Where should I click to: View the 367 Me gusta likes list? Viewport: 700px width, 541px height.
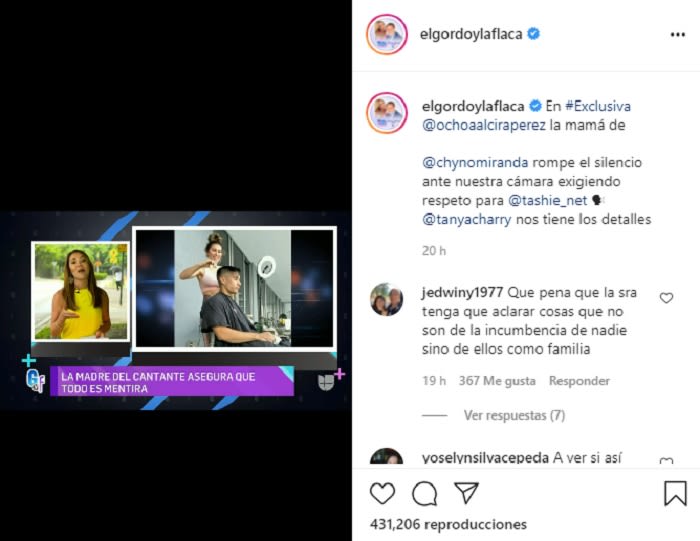(x=497, y=381)
